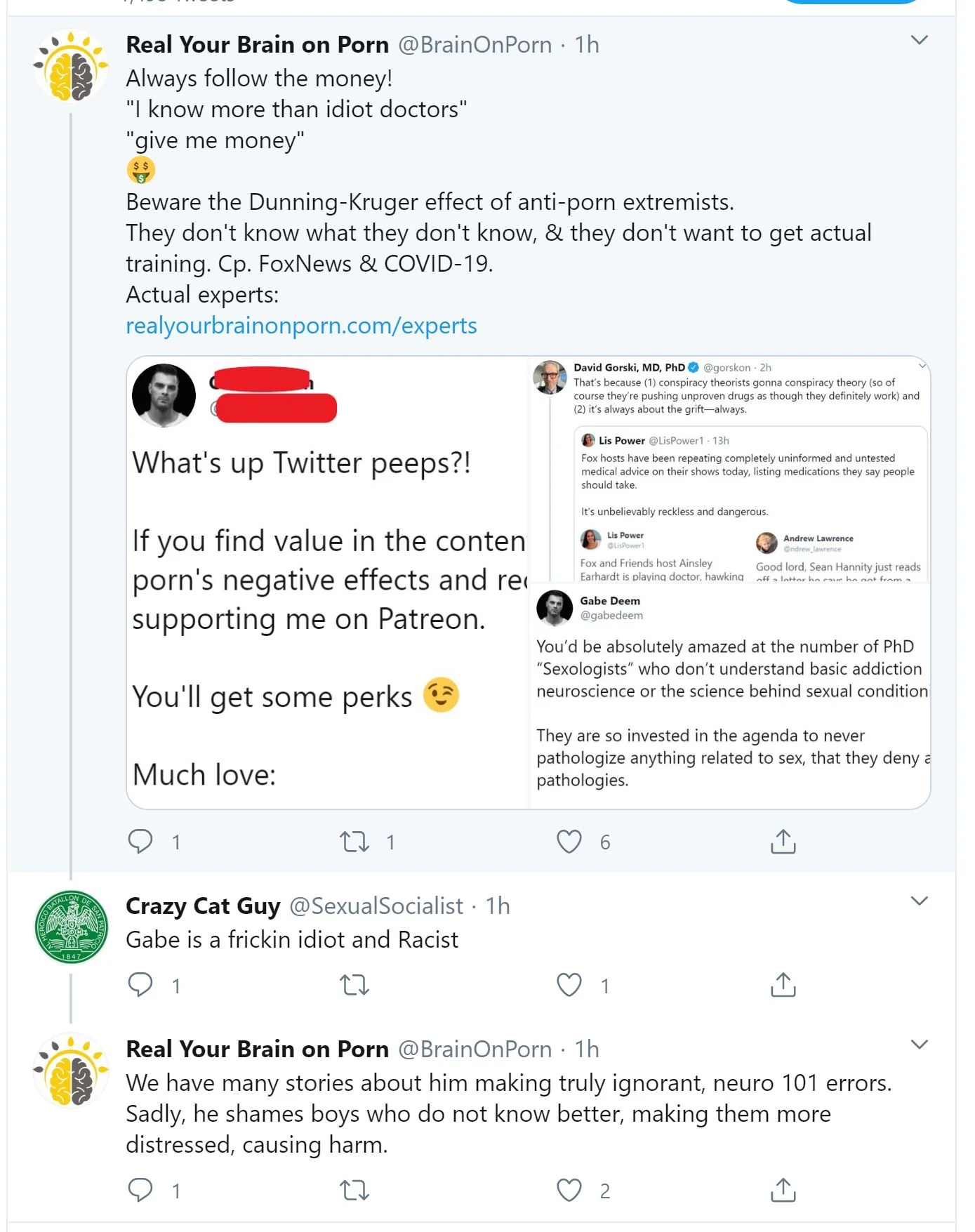This screenshot has width=975, height=1232.
Task: Click Crazy Cat Guy's green avatar
Action: (x=71, y=927)
